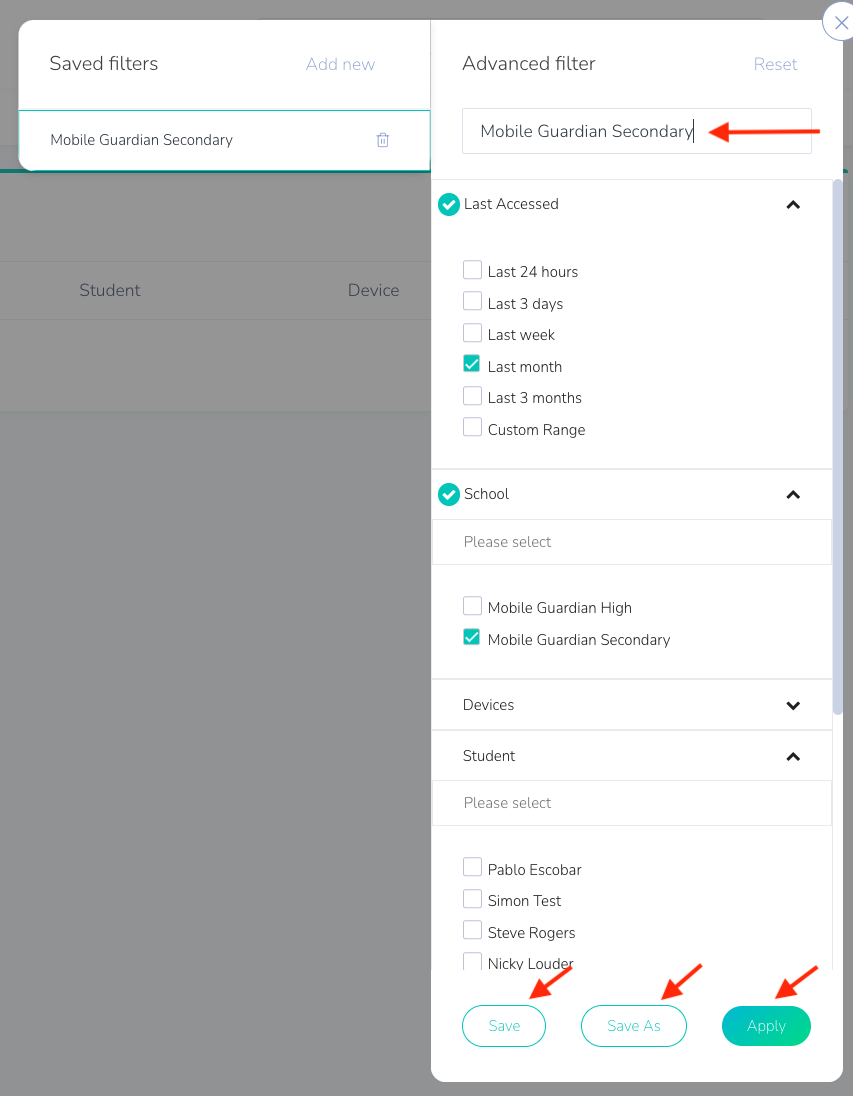
Task: Enable the Mobile Guardian High checkbox
Action: pyautogui.click(x=472, y=606)
